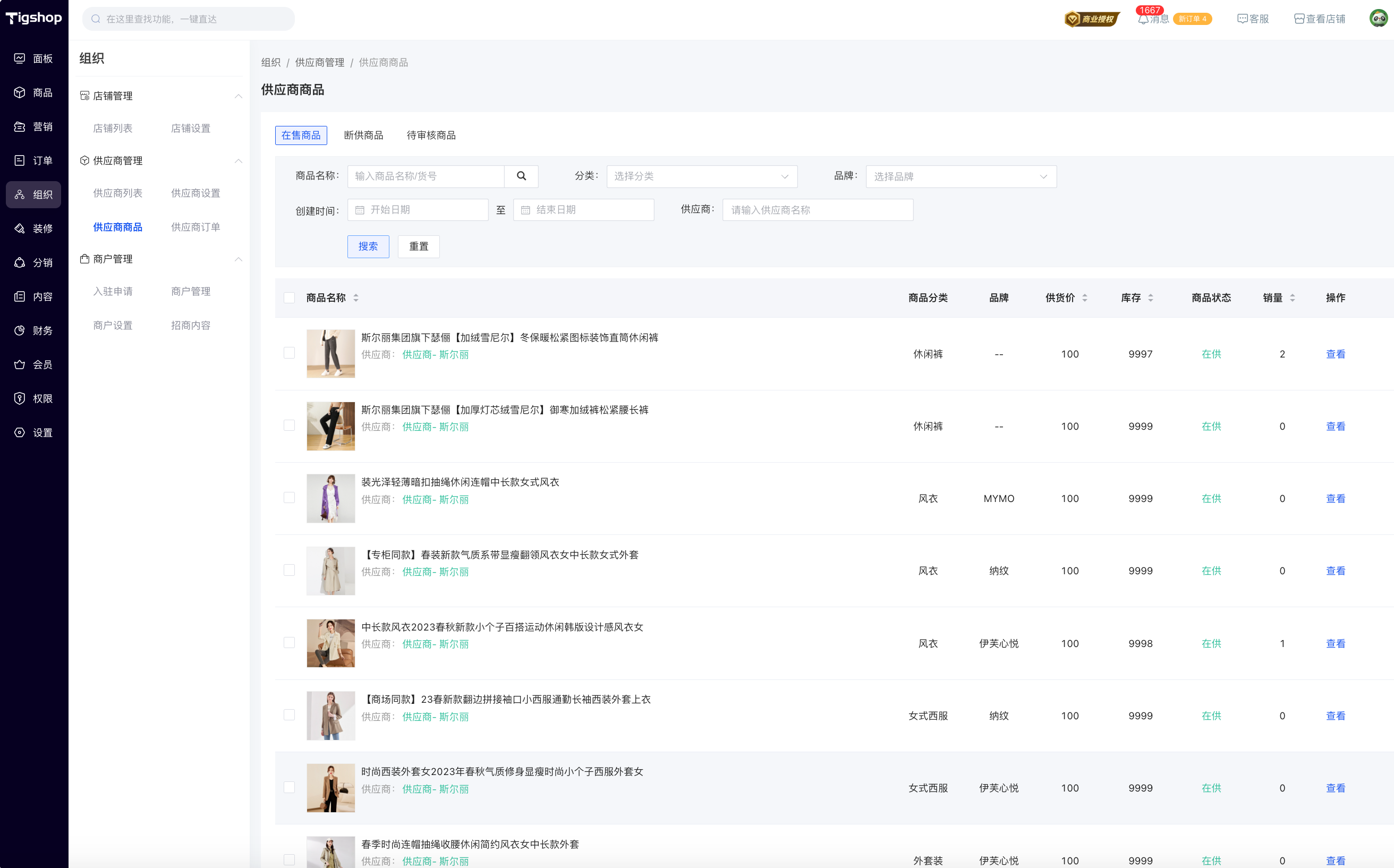Screen dimensions: 1394x868
Task: Select checkbox for the MYMO 风衣 row
Action: 290,498
